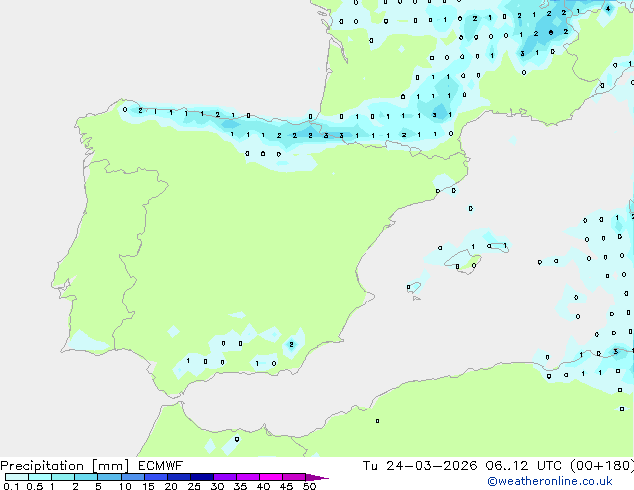
Task: Click the 5–10 mm legend swatch
Action: tap(109, 477)
